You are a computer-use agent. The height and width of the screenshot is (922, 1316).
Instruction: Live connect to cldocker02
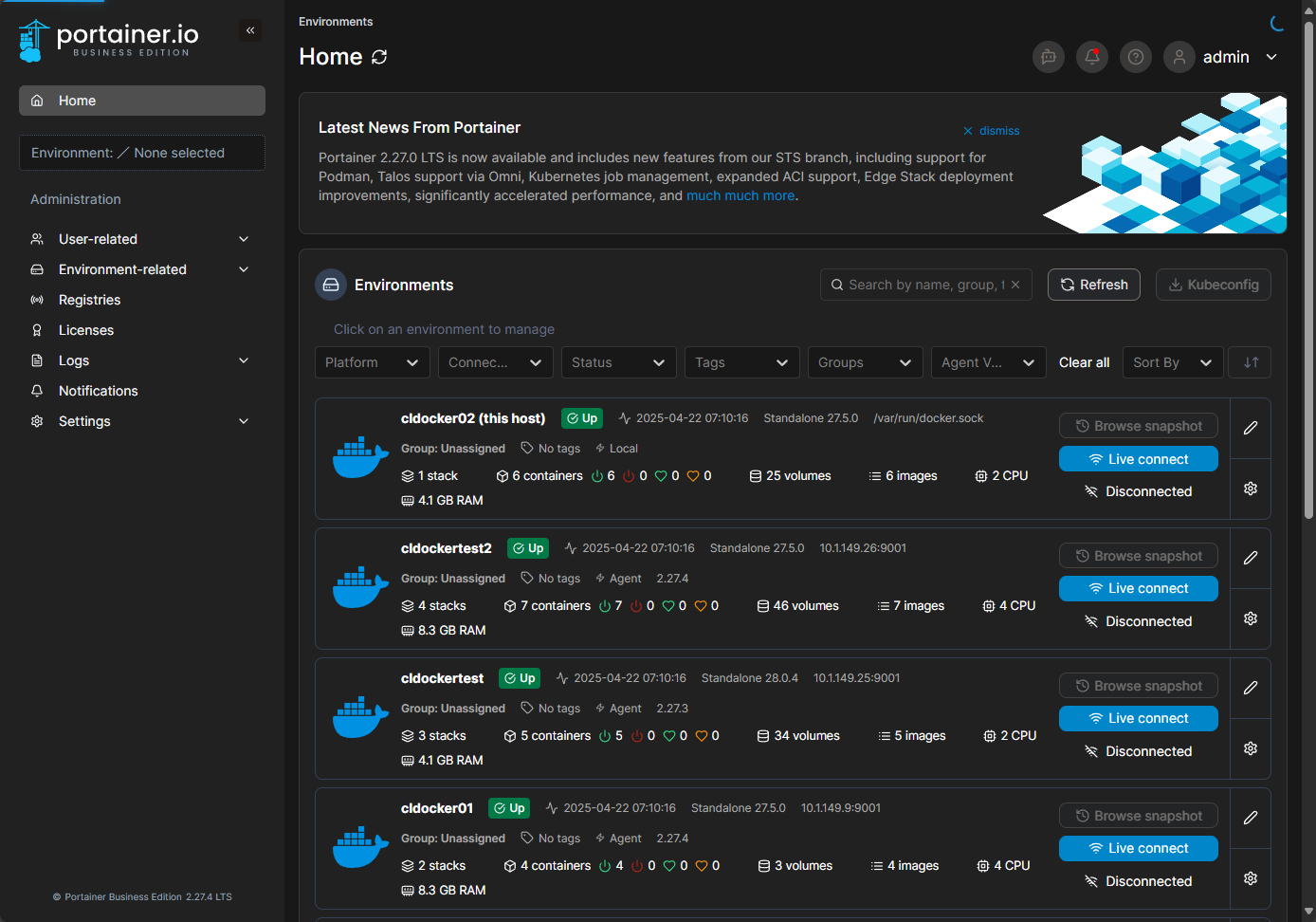tap(1139, 459)
